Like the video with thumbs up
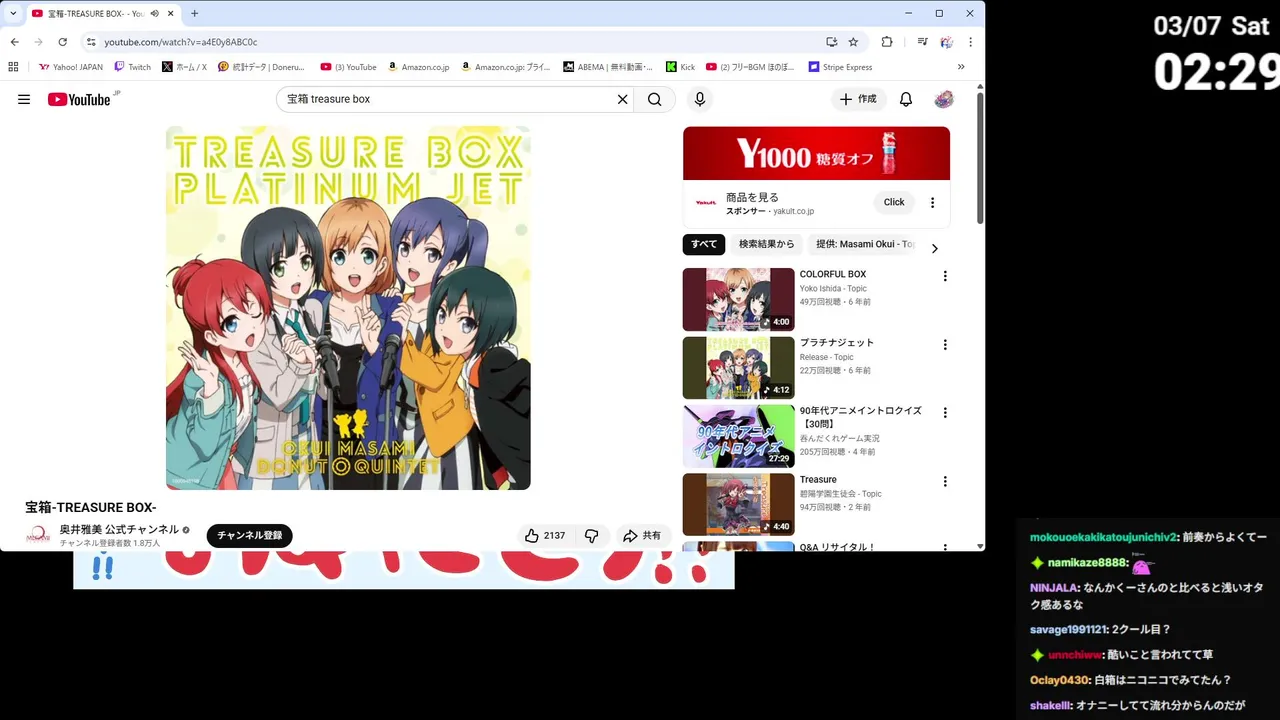Screen dimensions: 1280x720 coord(545,536)
